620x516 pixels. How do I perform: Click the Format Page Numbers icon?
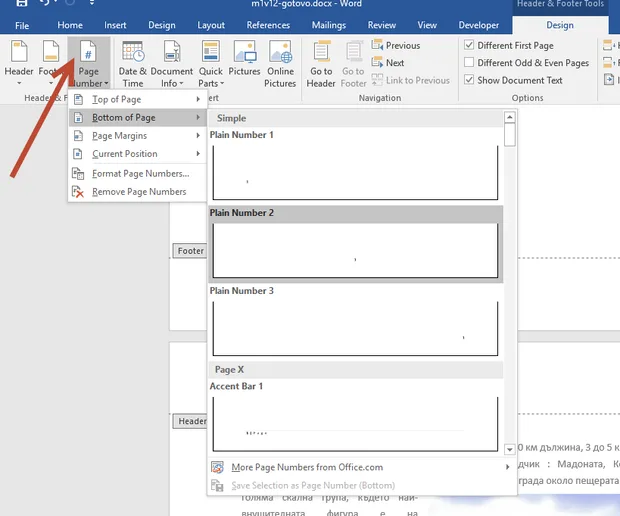(x=78, y=174)
